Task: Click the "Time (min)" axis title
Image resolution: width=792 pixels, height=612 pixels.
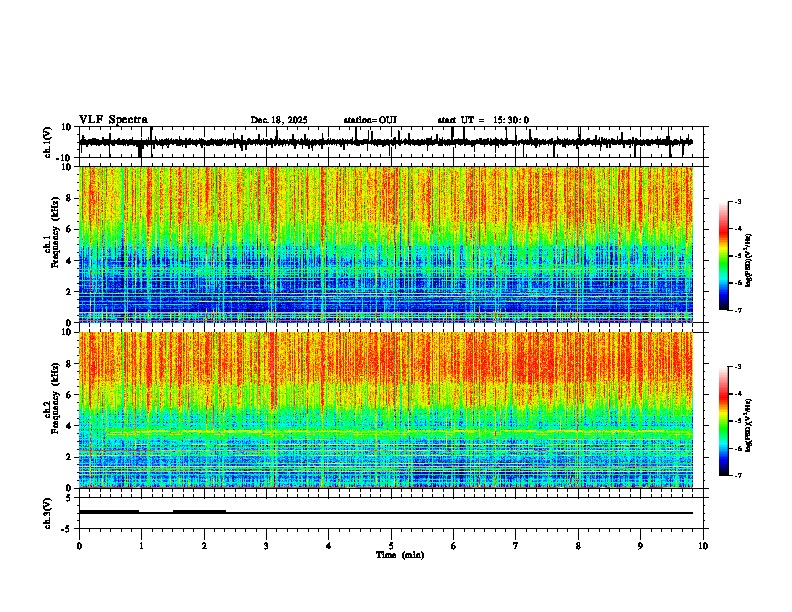Action: click(400, 555)
